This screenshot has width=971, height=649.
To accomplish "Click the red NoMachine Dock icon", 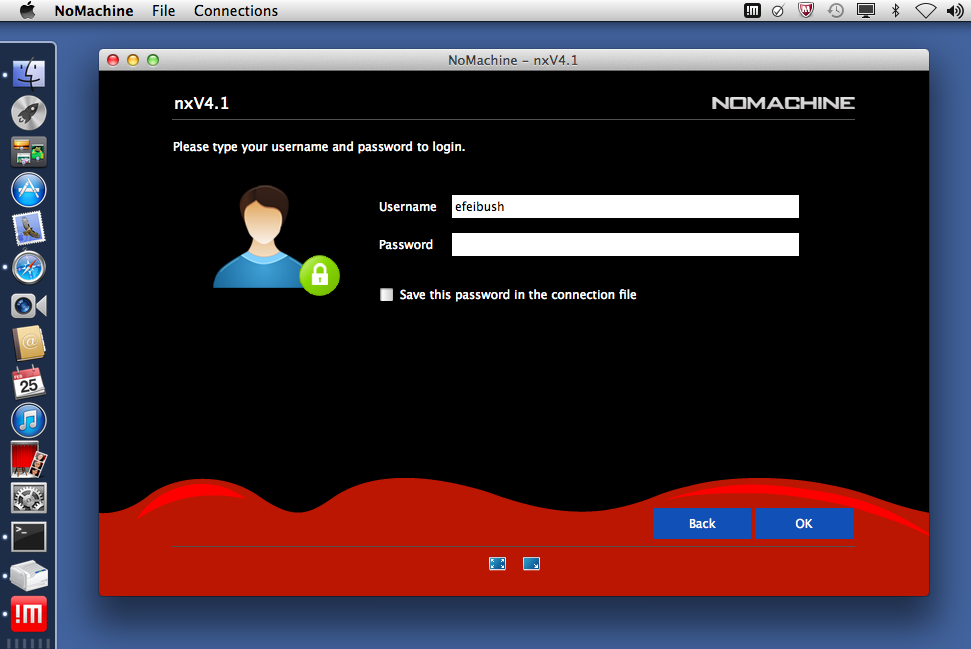I will (x=28, y=614).
